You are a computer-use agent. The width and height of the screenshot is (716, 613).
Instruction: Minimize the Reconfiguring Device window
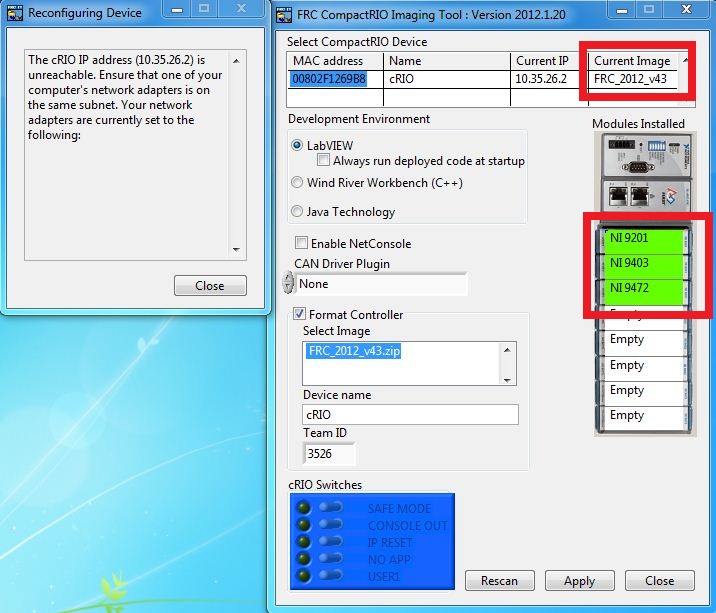(177, 9)
